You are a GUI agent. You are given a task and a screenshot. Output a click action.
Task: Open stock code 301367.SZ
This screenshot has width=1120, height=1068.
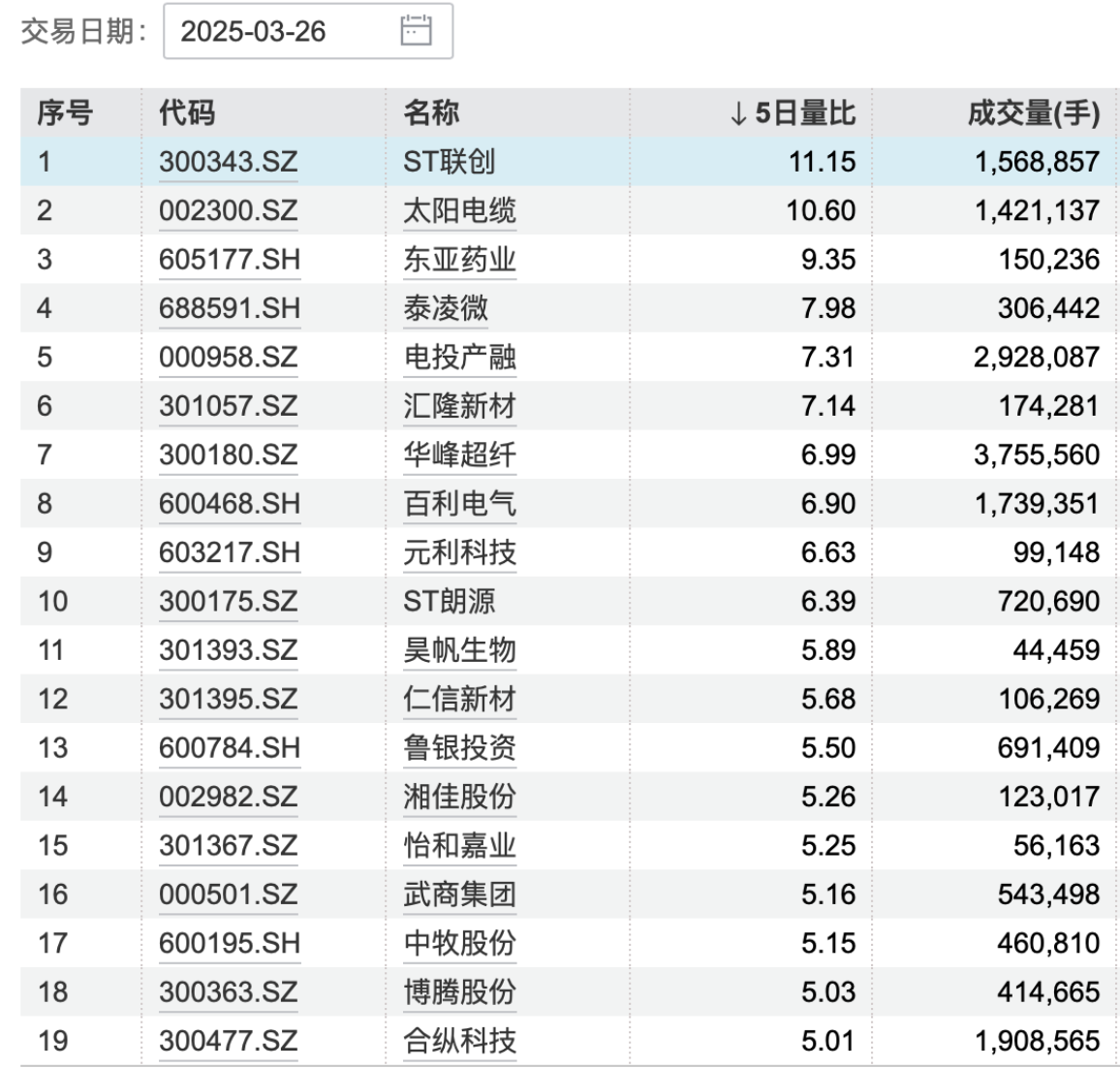tap(228, 846)
